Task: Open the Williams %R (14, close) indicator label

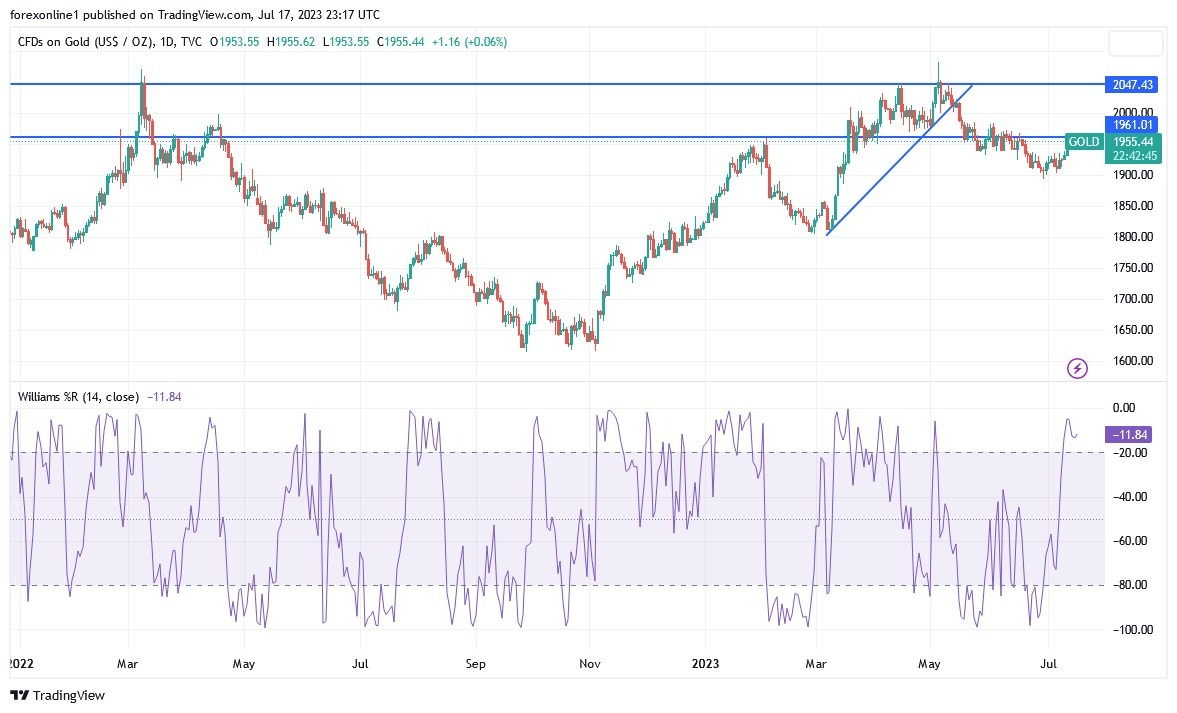Action: pyautogui.click(x=78, y=397)
